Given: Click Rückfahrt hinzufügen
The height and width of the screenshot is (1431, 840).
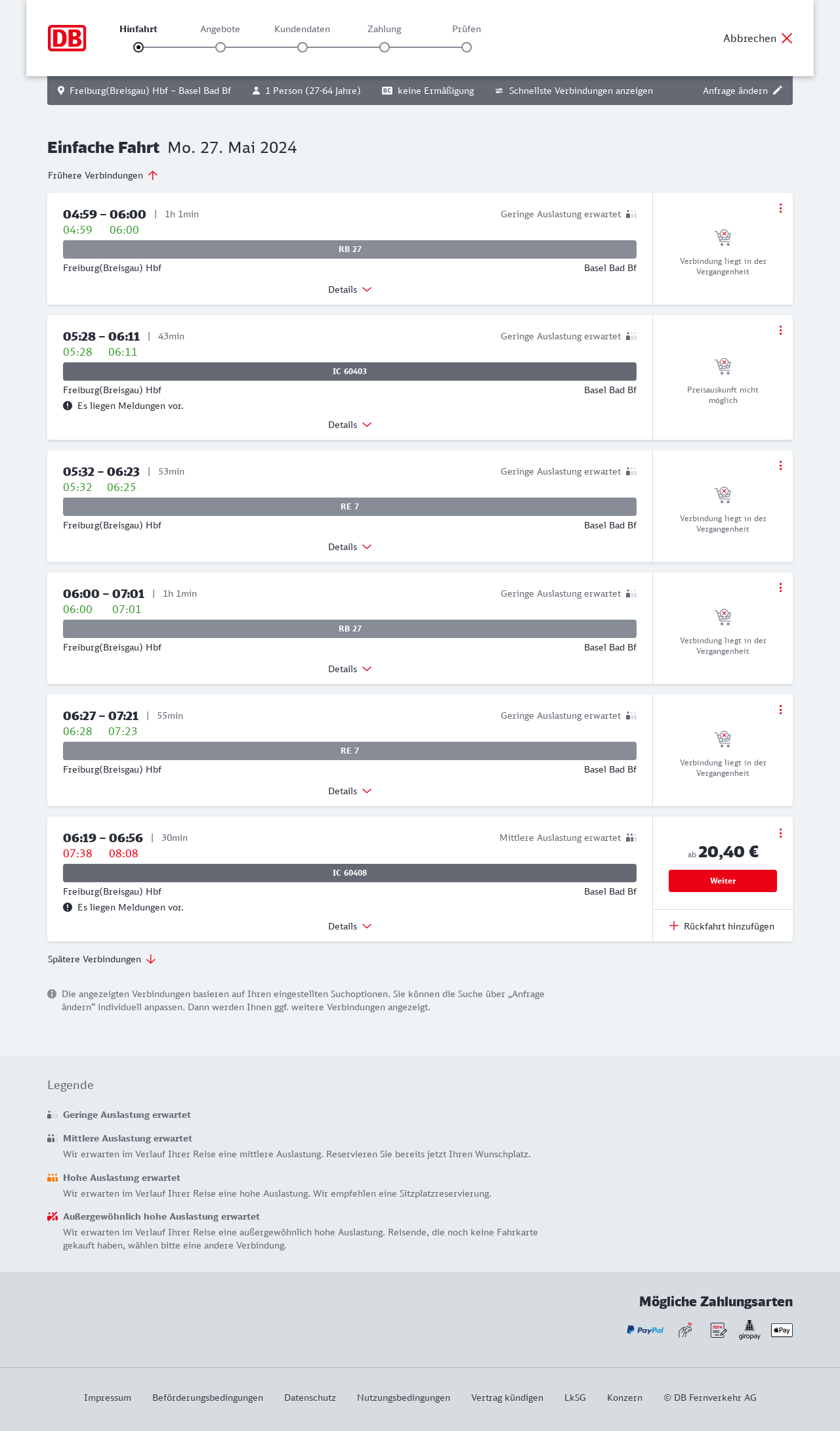Looking at the screenshot, I should tap(723, 926).
